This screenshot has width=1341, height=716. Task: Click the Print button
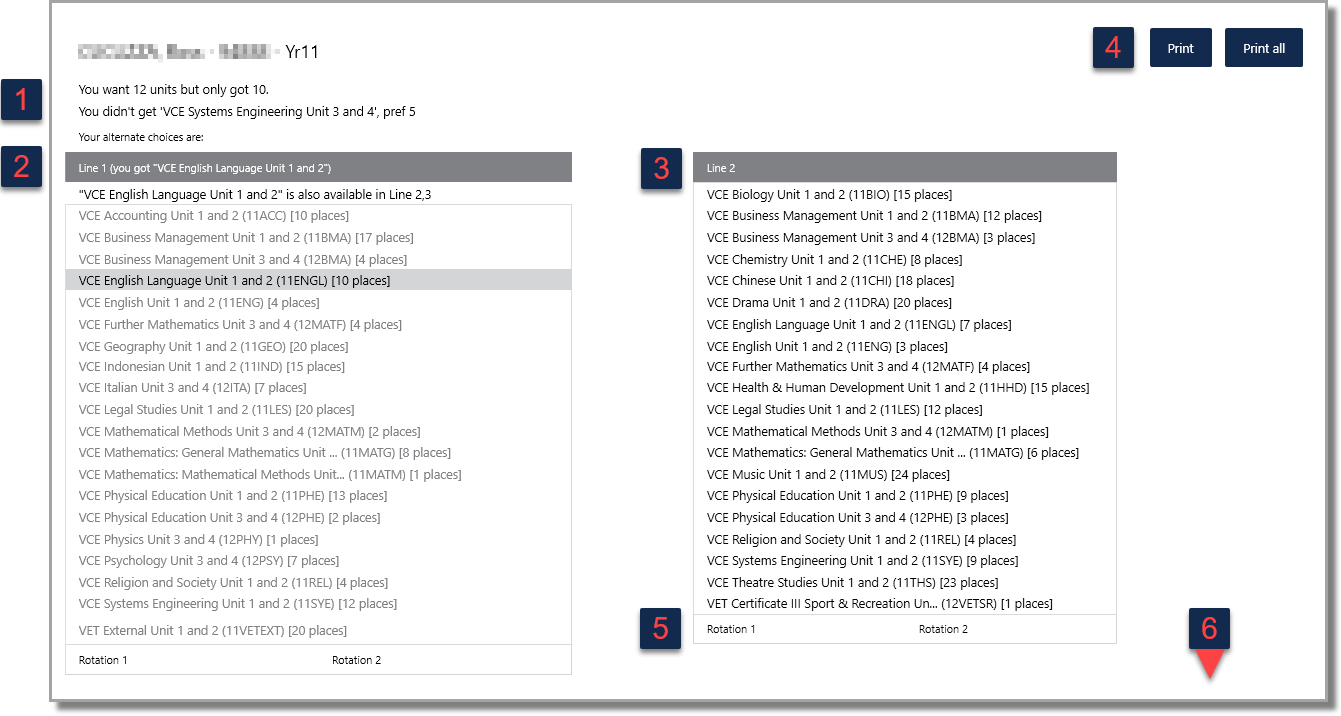(1181, 48)
